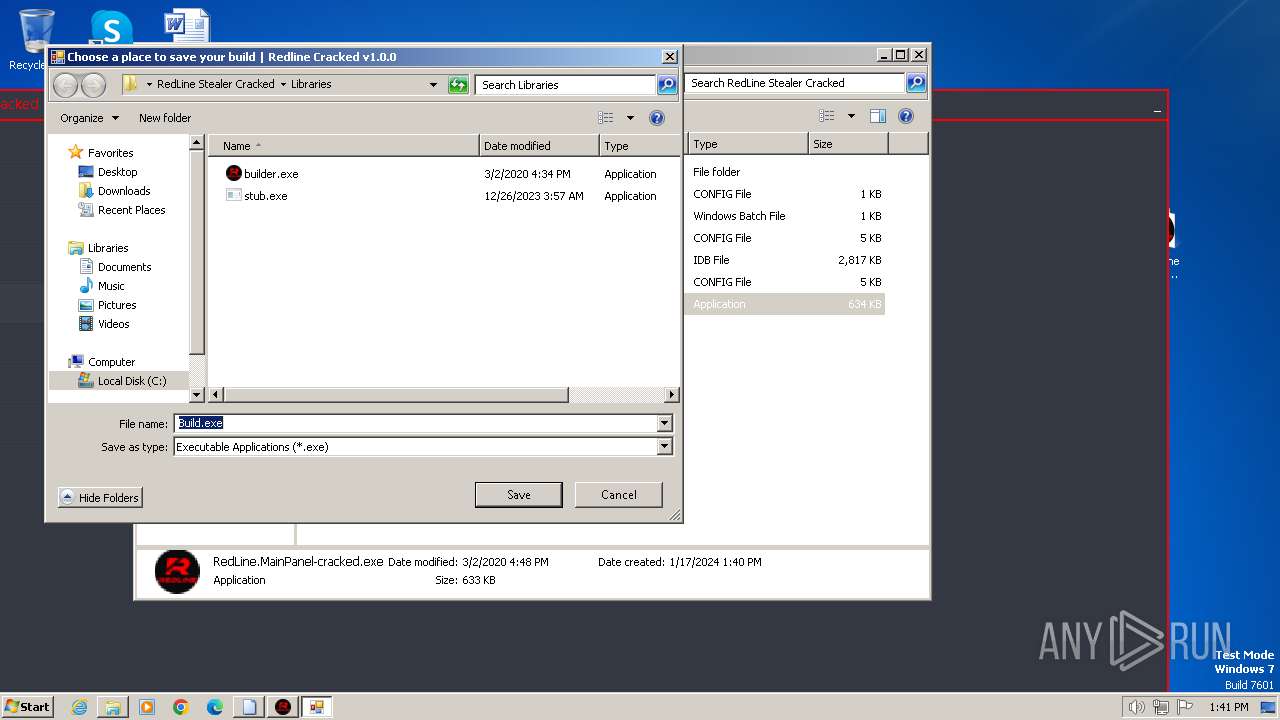Click Help icon in Explorer window
The height and width of the screenshot is (720, 1280).
click(x=906, y=116)
